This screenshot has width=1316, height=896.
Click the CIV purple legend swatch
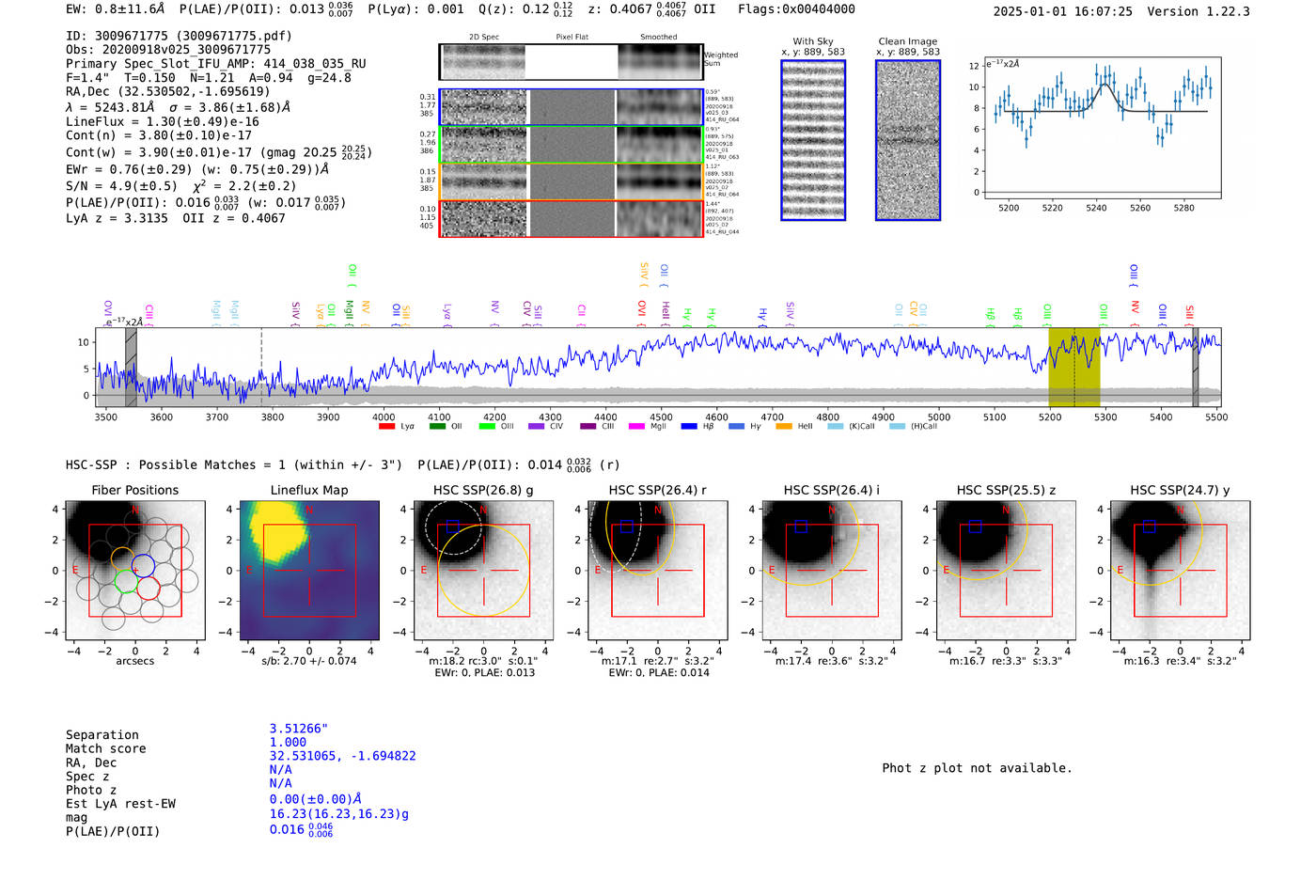[x=537, y=427]
